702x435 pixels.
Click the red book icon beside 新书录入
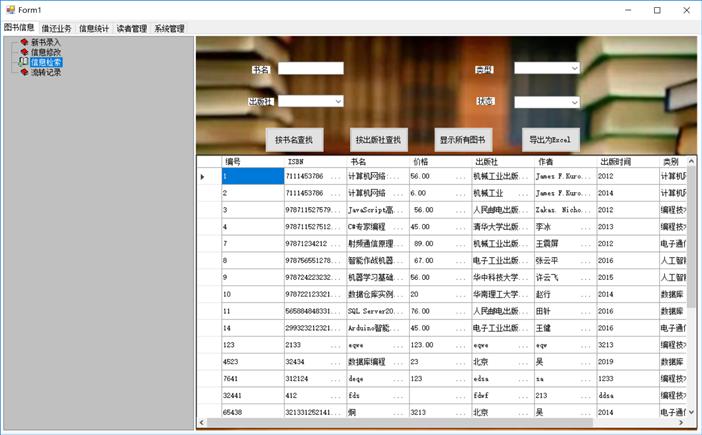(24, 42)
